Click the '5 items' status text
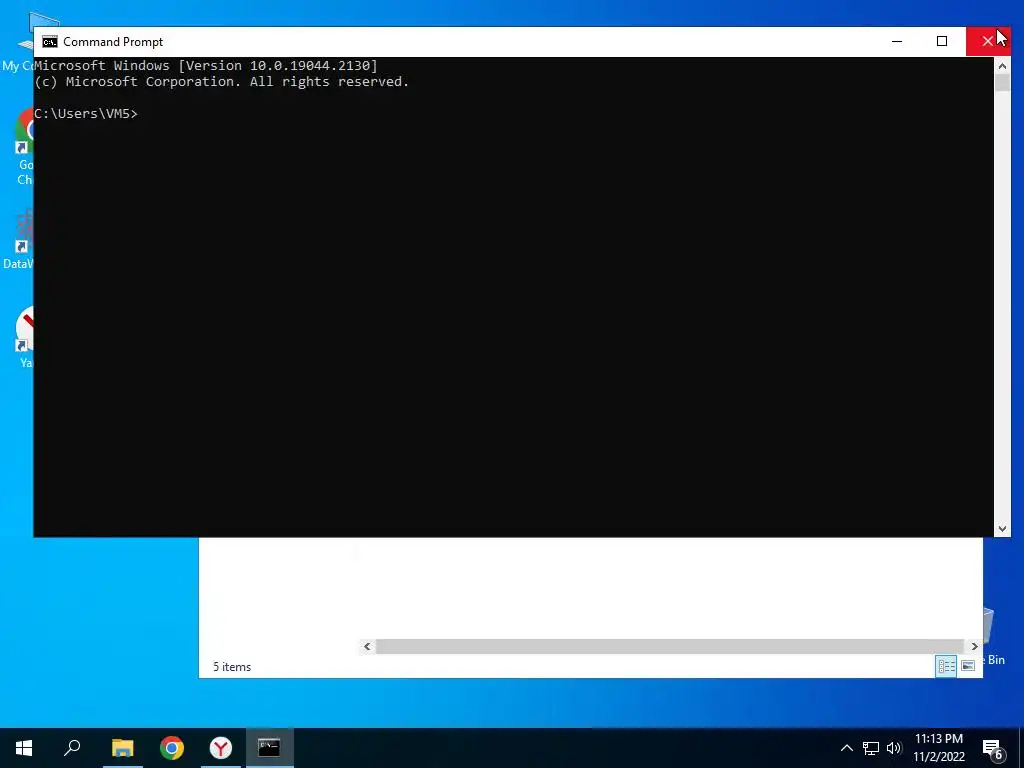1024x768 pixels. (232, 667)
